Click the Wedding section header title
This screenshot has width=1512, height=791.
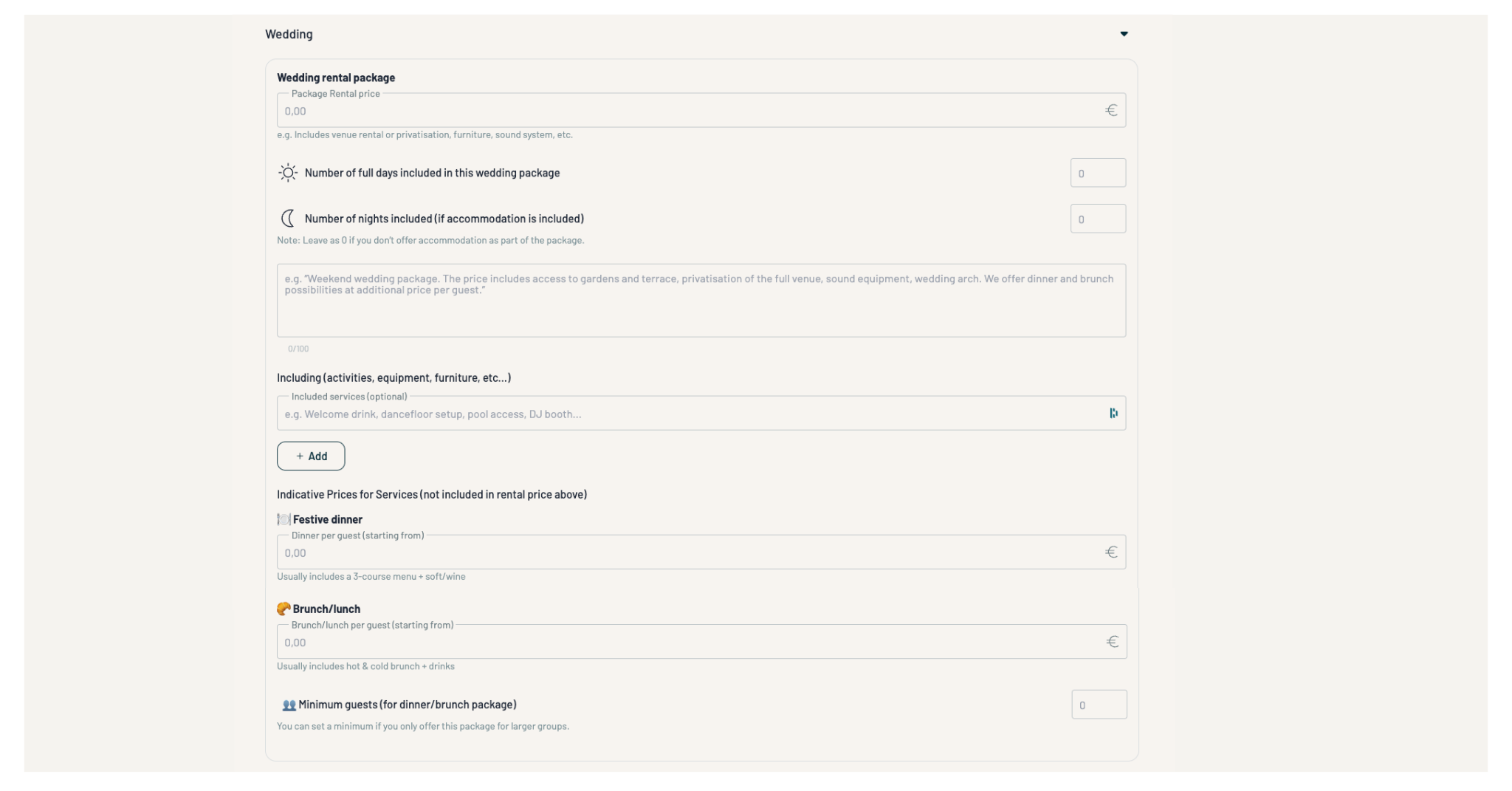(289, 35)
